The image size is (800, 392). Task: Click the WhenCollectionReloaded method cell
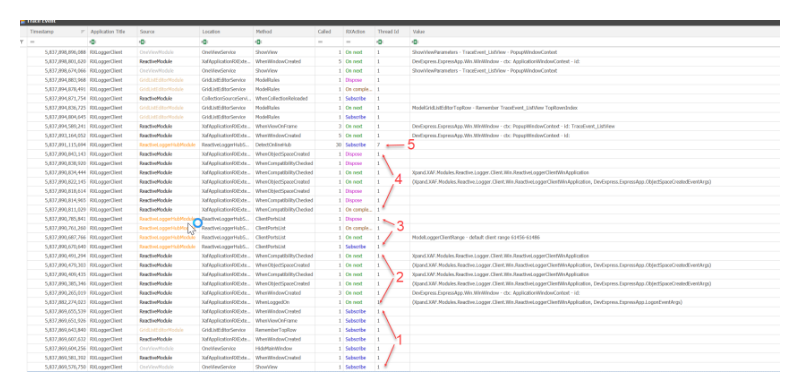coord(284,98)
